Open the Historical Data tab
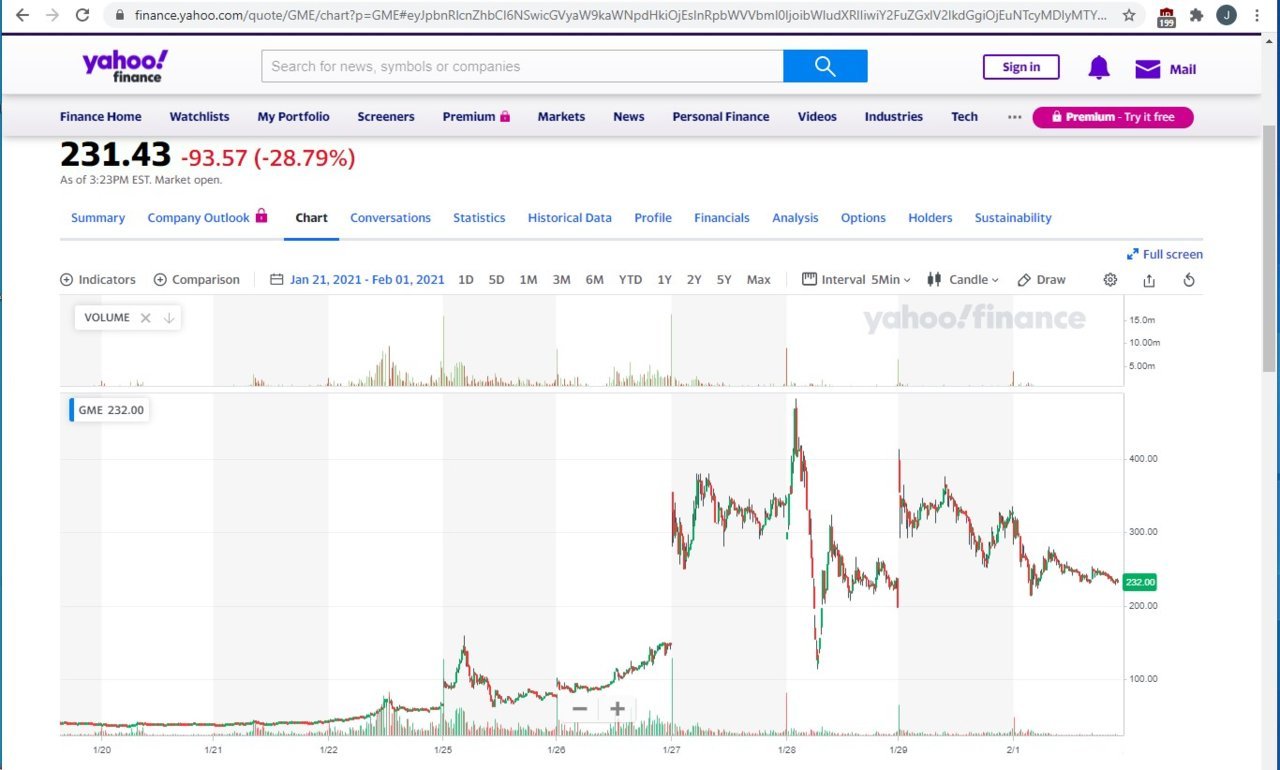Viewport: 1280px width, 770px height. [569, 218]
